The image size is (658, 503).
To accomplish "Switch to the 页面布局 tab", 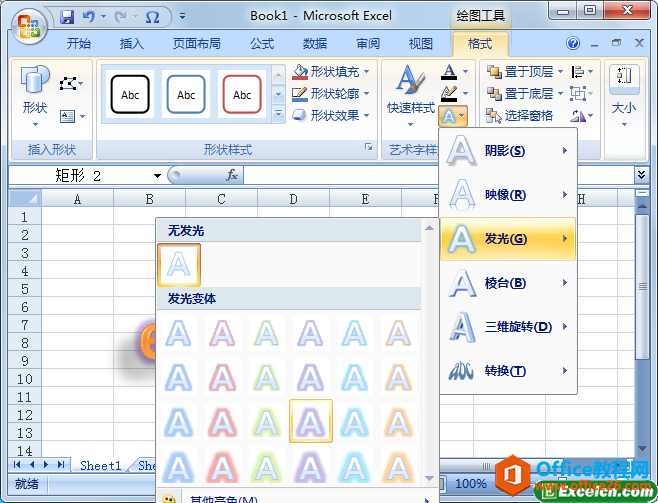I will [196, 44].
